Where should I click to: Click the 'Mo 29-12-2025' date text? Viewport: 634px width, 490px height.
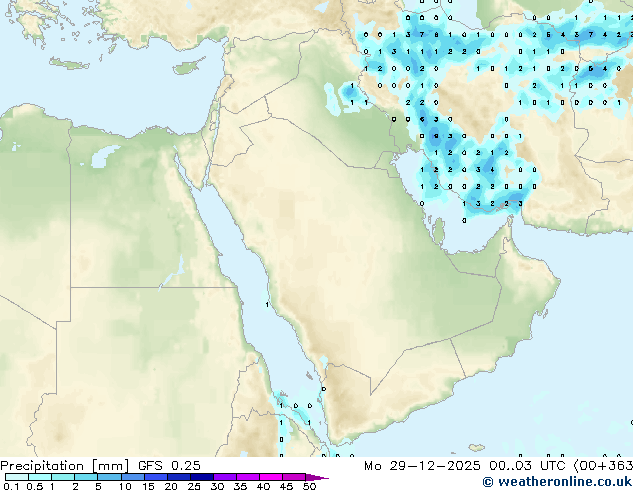point(422,466)
